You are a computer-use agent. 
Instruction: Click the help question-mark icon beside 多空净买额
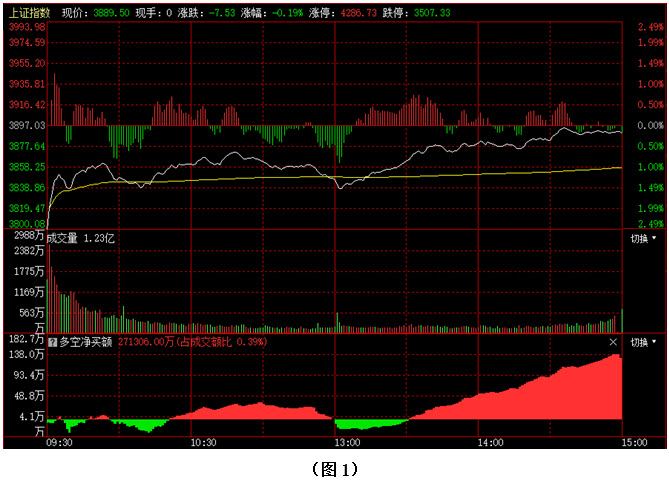[53, 341]
